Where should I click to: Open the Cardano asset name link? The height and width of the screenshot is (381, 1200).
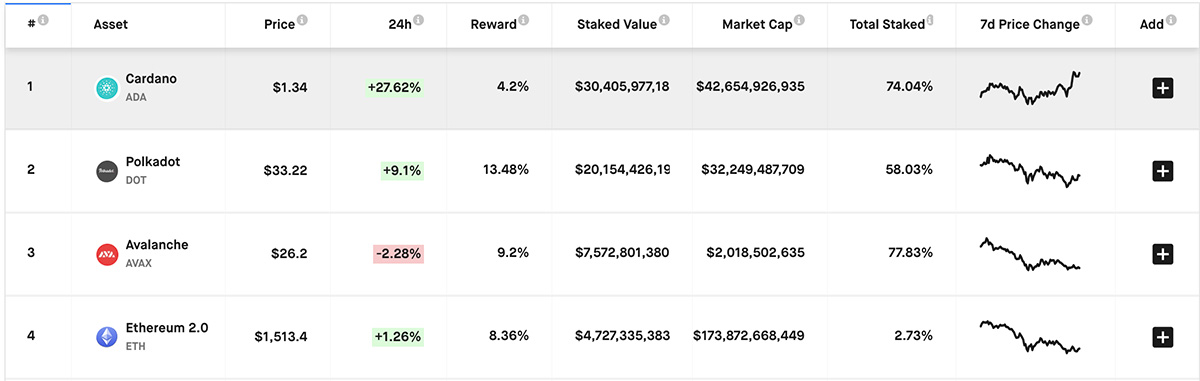[151, 78]
